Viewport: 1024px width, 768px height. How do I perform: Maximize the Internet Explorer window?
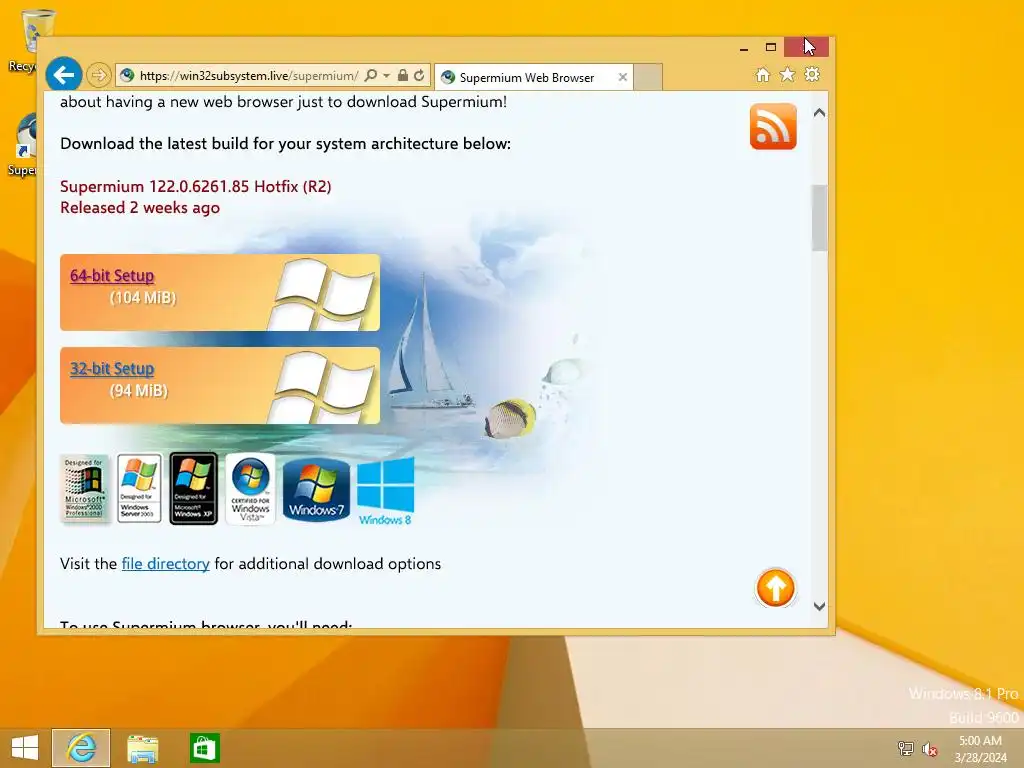pyautogui.click(x=771, y=47)
